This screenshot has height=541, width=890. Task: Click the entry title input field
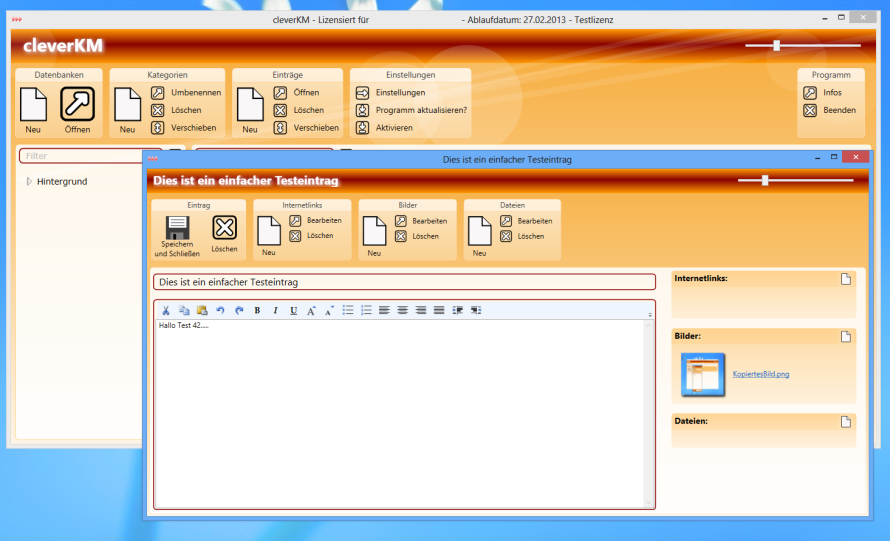[404, 282]
